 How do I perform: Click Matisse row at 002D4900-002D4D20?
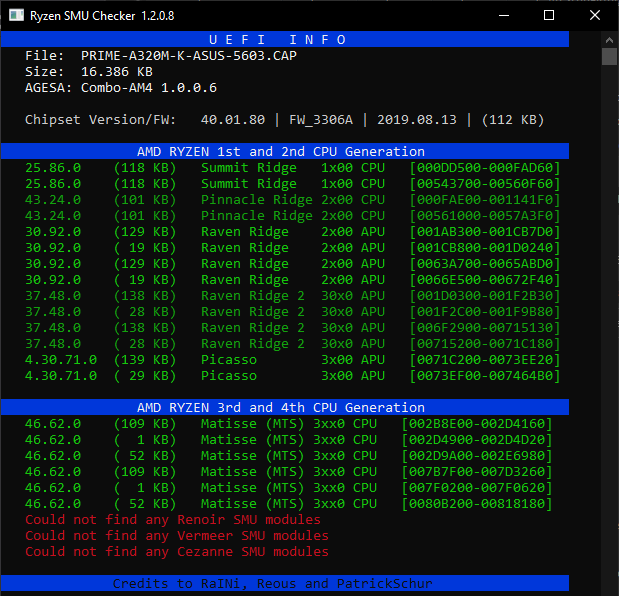(289, 440)
